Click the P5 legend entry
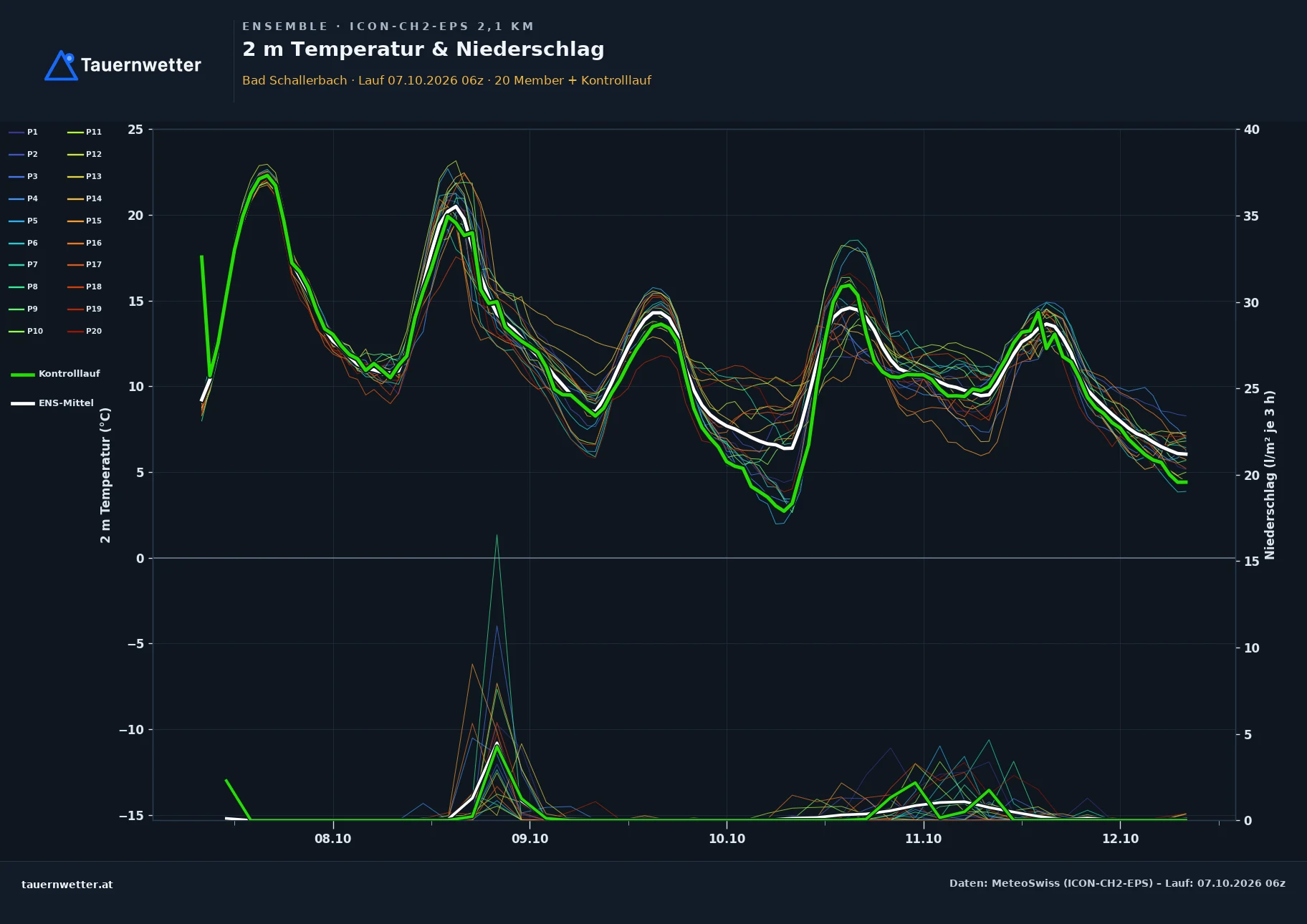1307x924 pixels. coord(23,221)
